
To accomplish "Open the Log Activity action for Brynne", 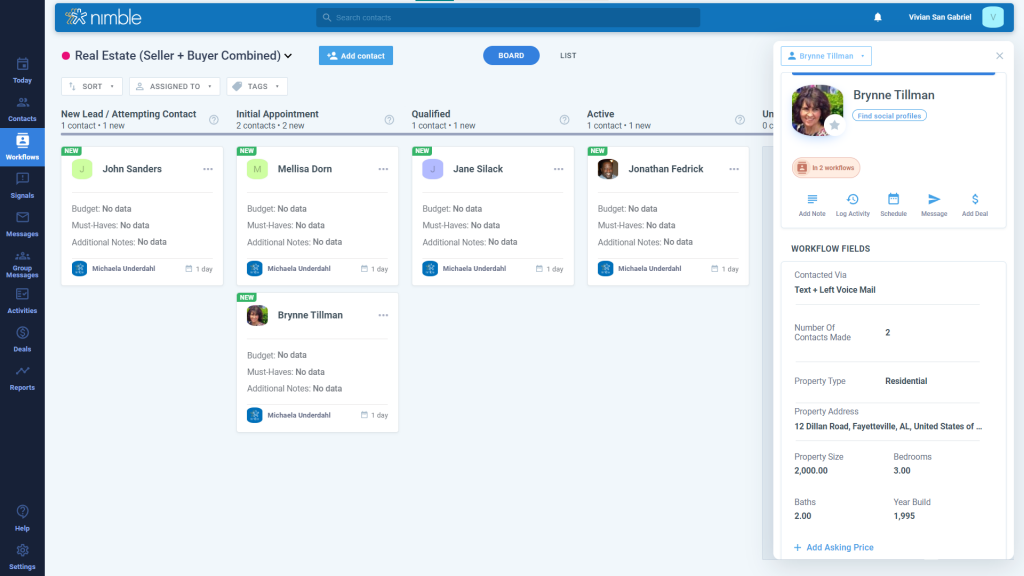I will 852,205.
